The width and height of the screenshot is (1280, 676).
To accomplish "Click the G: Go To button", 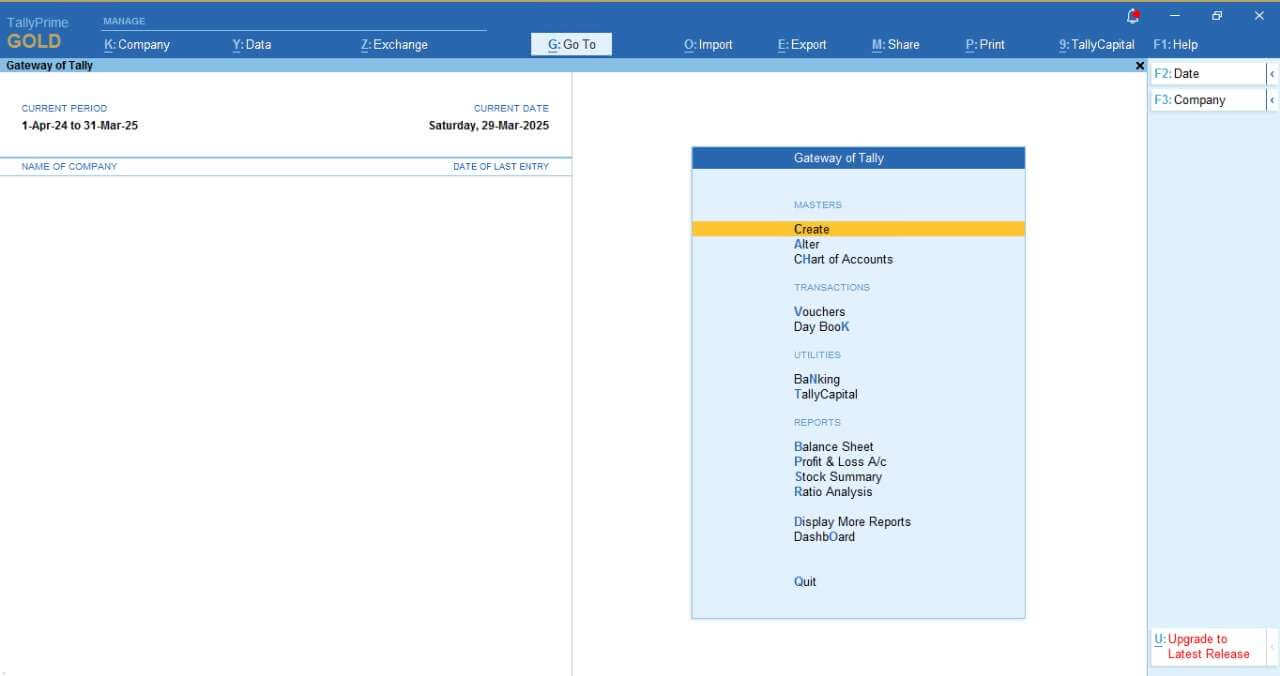I will (571, 45).
